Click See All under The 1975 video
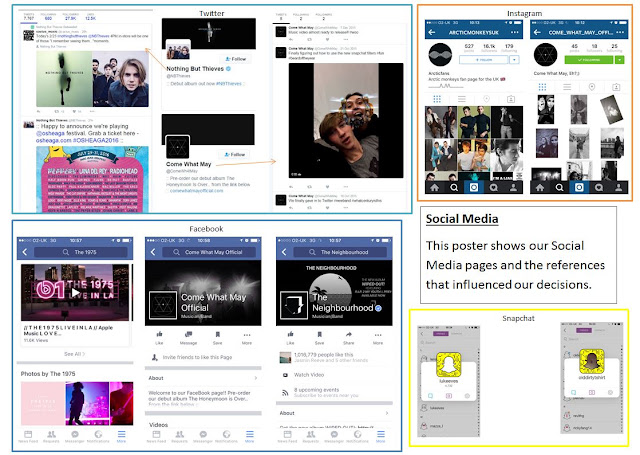Screen dimensions: 640x455 pyautogui.click(x=74, y=354)
